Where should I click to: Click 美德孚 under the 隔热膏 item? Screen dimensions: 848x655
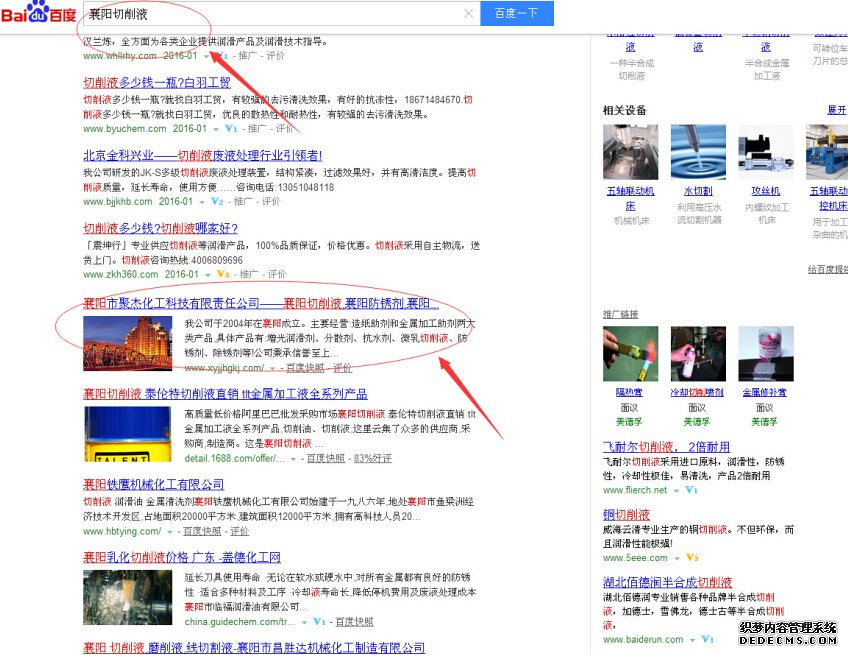pyautogui.click(x=630, y=422)
